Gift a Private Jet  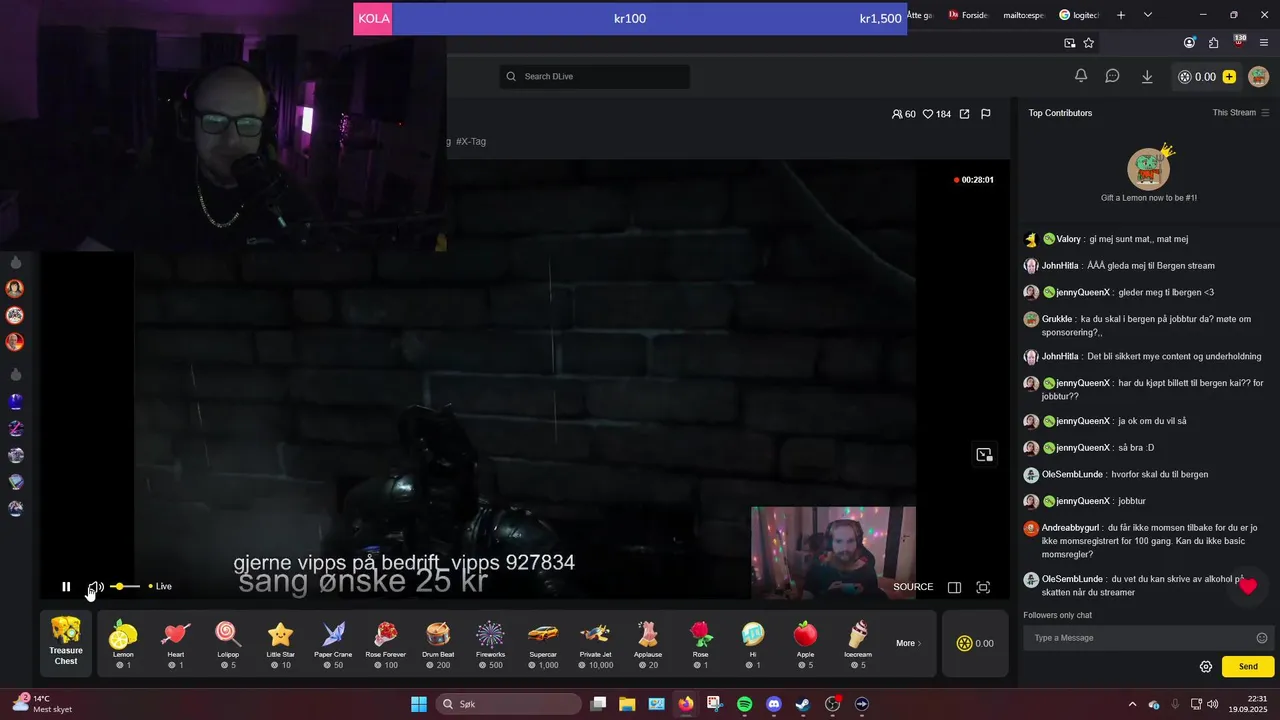tap(595, 644)
